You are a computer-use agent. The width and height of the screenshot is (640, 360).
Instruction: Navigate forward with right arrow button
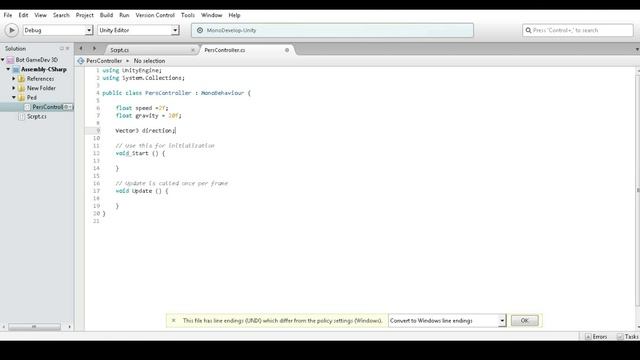94,48
